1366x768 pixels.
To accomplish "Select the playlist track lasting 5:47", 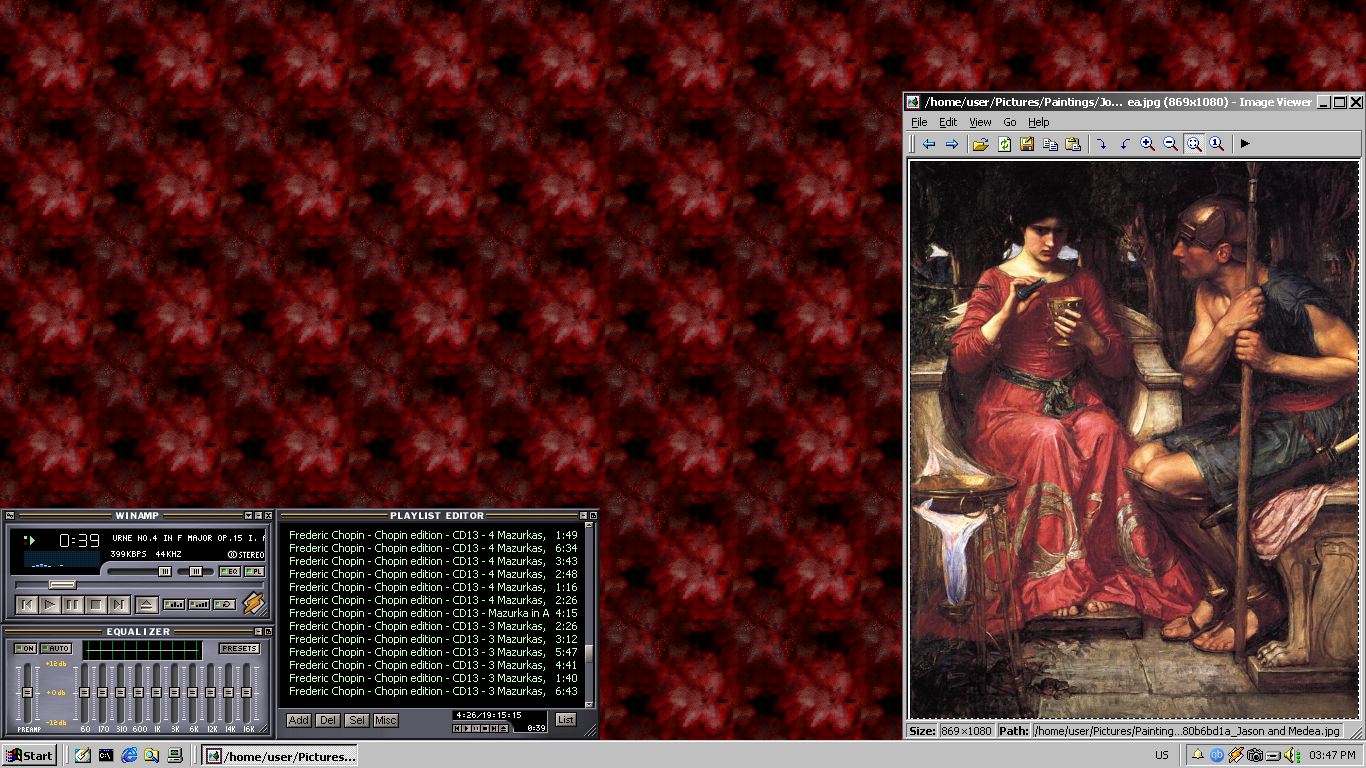I will pos(433,652).
